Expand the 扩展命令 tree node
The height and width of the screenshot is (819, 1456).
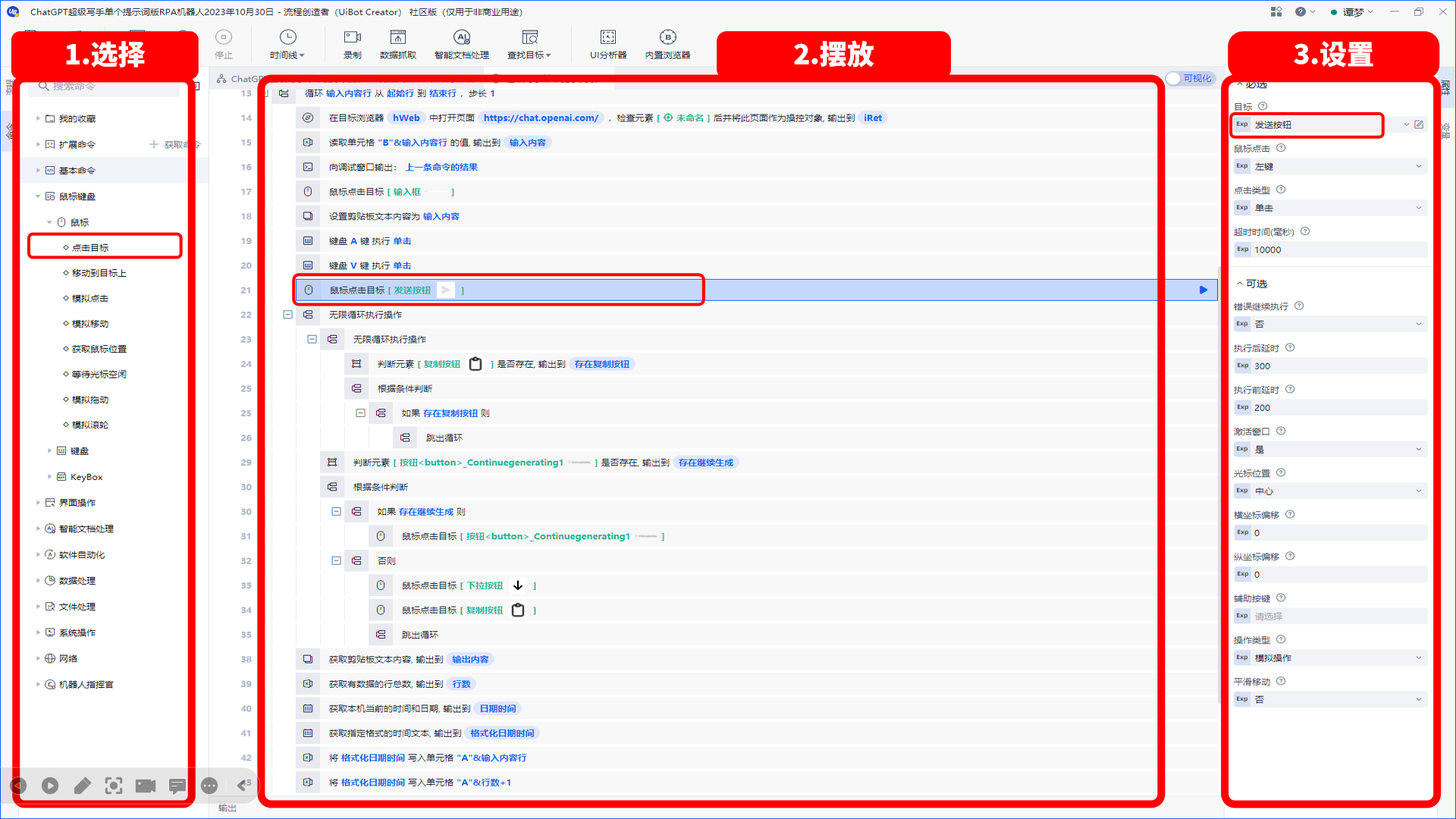click(39, 144)
